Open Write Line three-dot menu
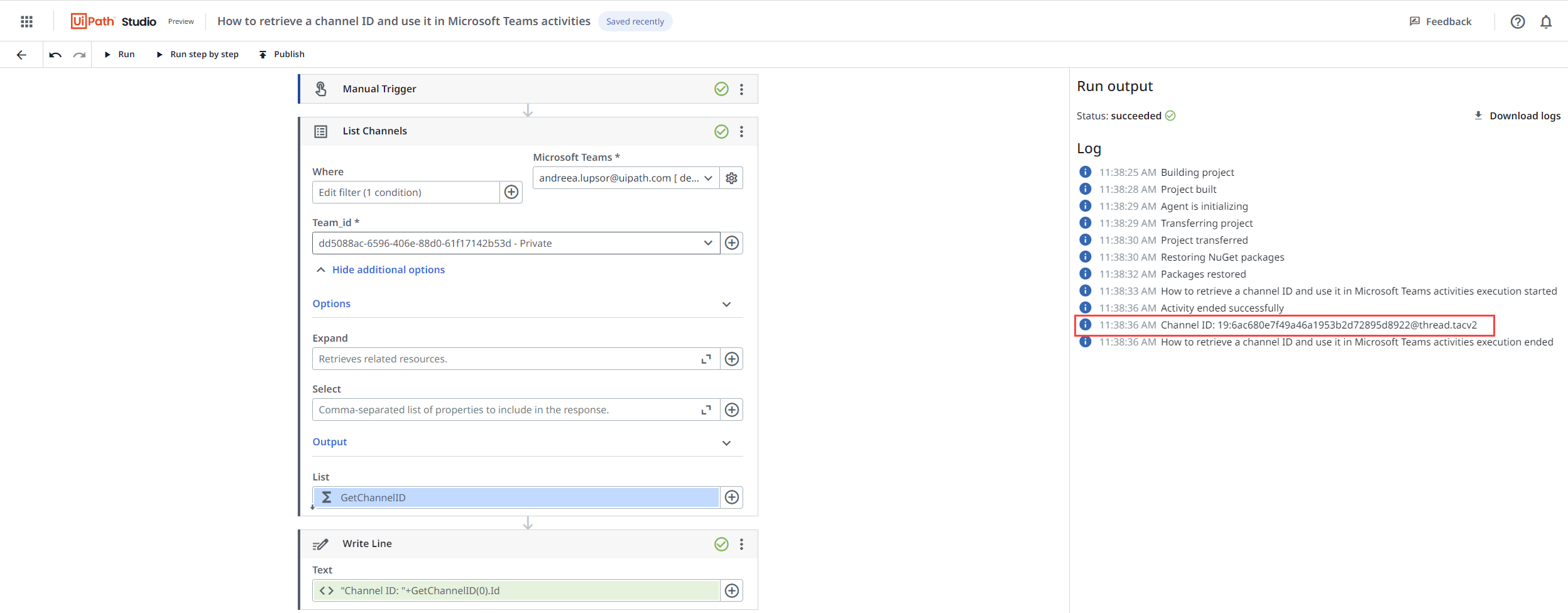 click(x=742, y=544)
